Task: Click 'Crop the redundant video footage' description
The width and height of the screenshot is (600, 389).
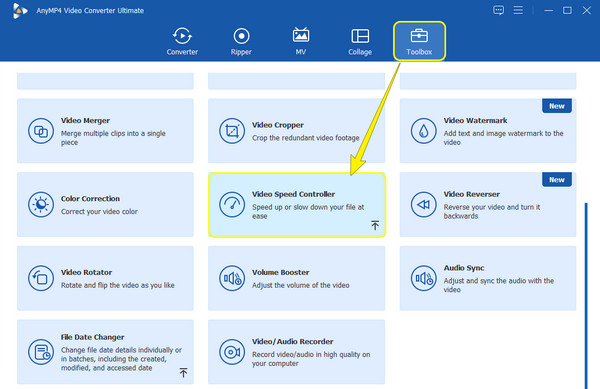Action: [x=305, y=138]
